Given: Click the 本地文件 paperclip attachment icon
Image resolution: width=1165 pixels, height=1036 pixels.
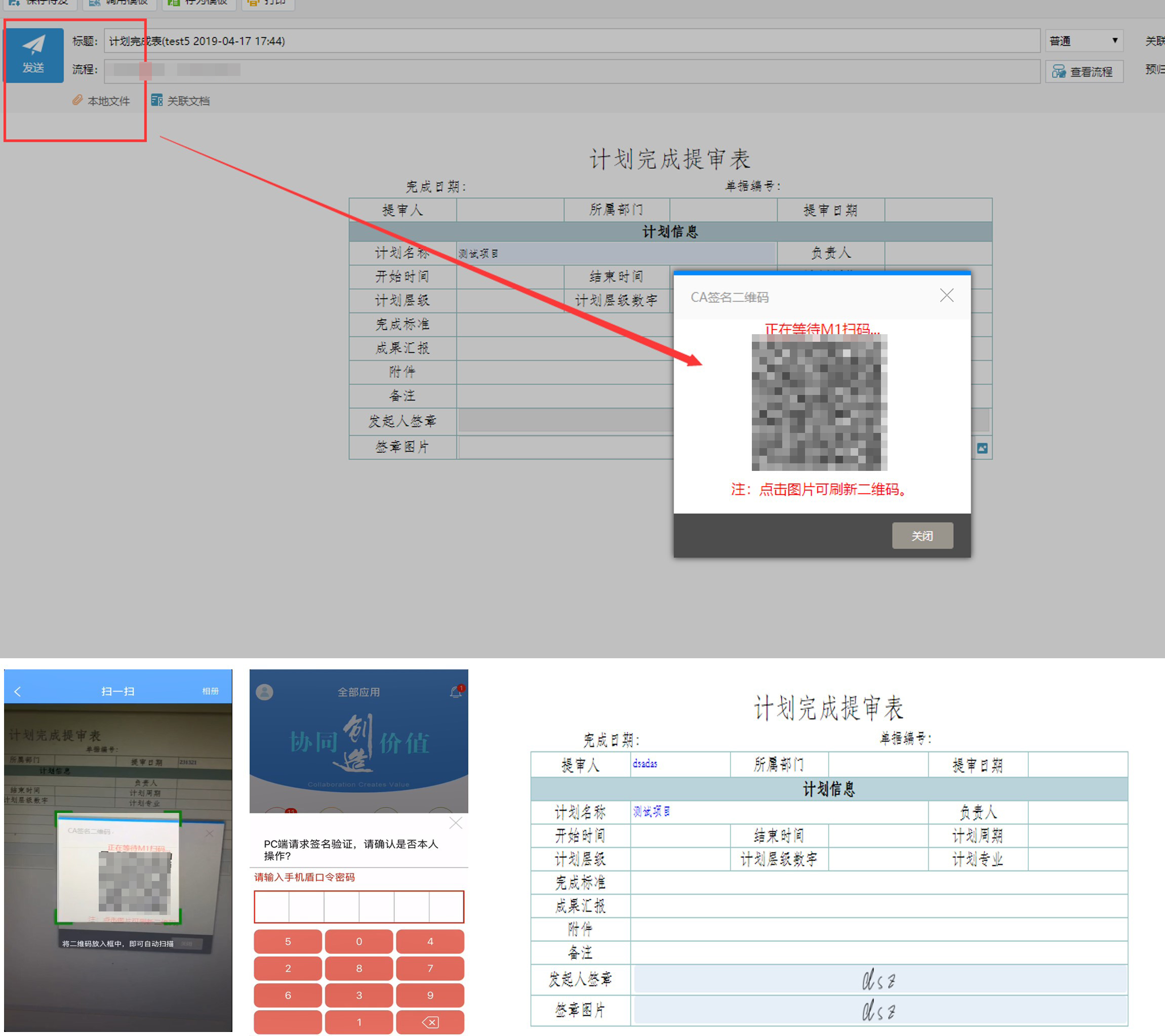Looking at the screenshot, I should pyautogui.click(x=77, y=100).
